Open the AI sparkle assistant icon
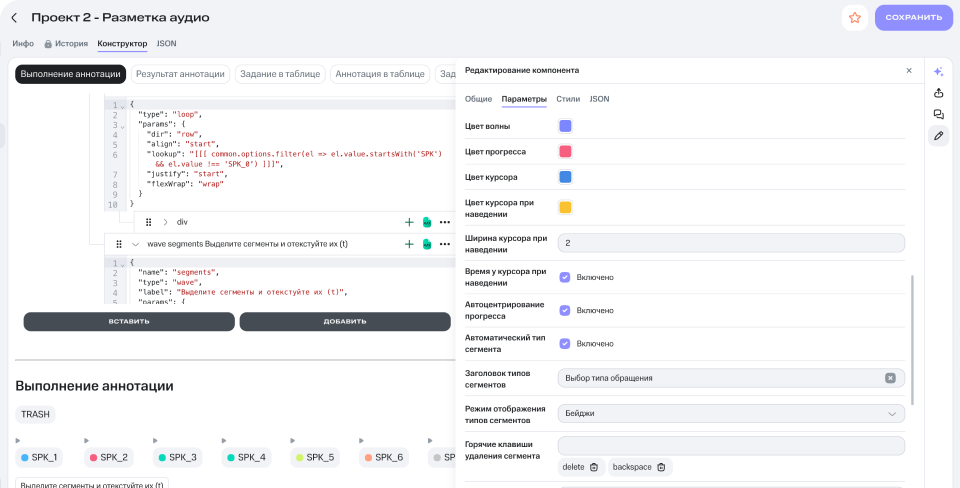The height and width of the screenshot is (488, 960). [x=938, y=72]
